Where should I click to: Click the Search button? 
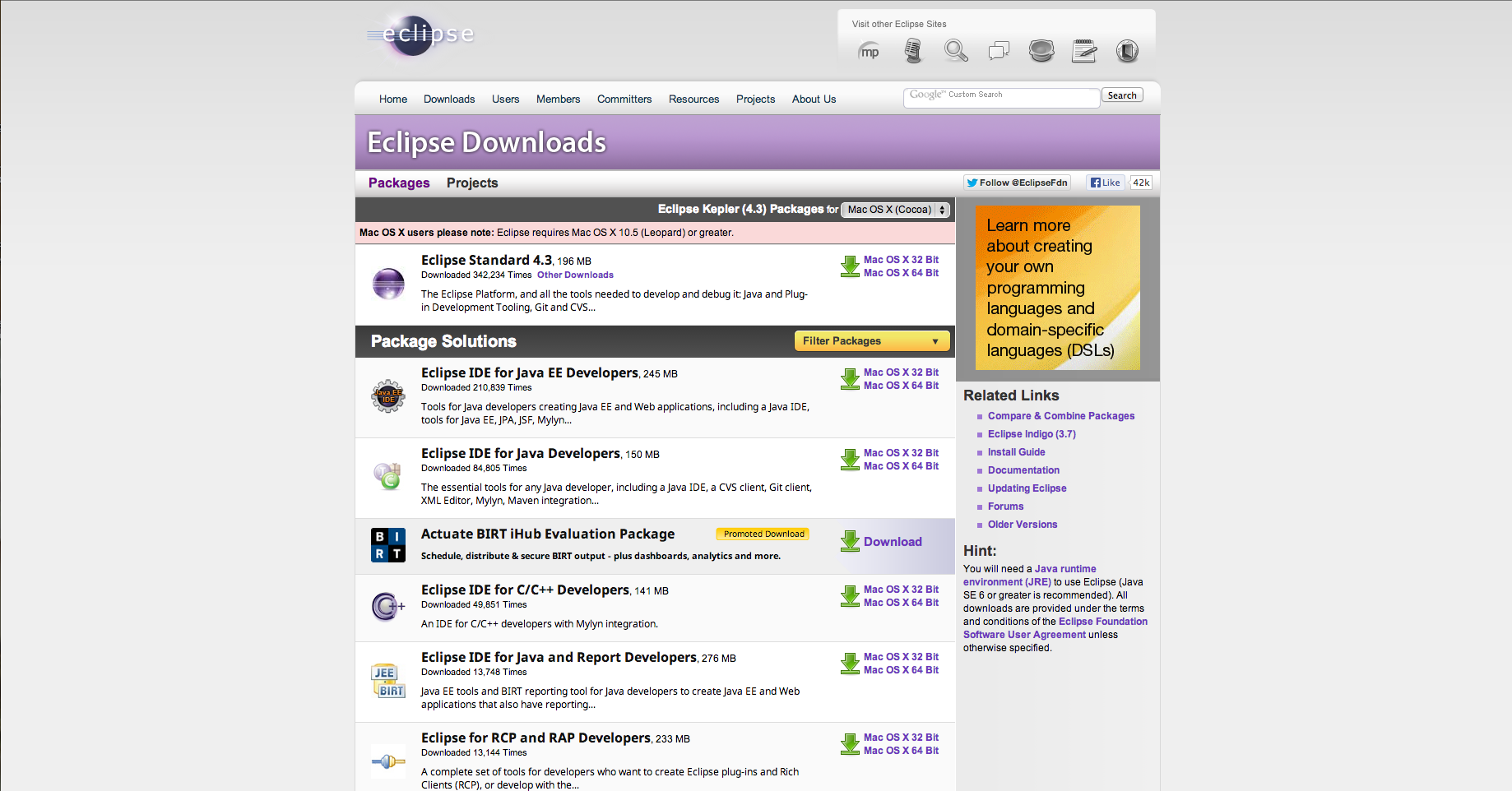[1122, 95]
